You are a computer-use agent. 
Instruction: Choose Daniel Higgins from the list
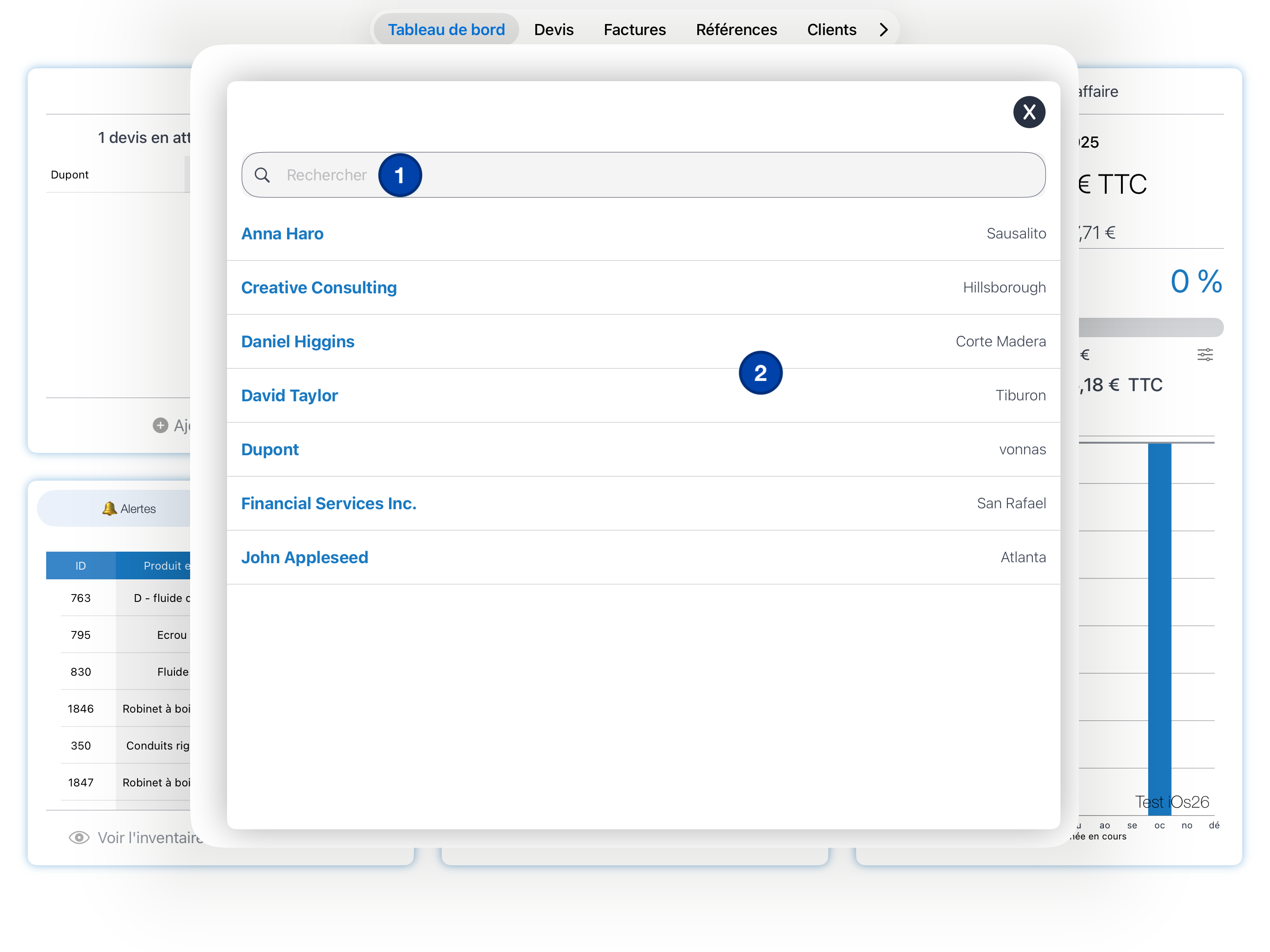297,341
